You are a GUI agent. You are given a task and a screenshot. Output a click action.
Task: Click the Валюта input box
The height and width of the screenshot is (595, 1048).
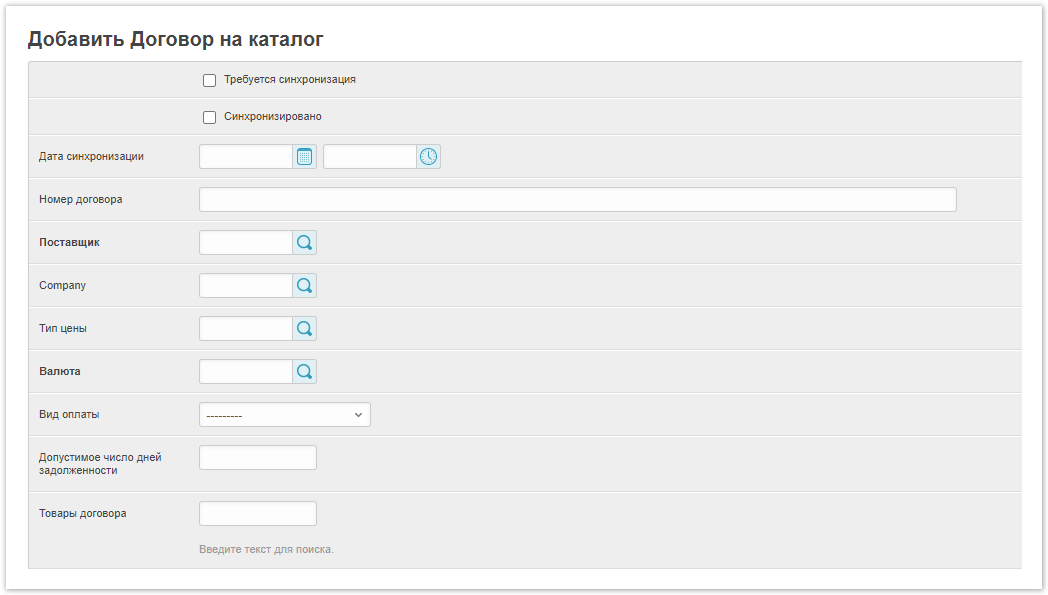click(x=246, y=372)
